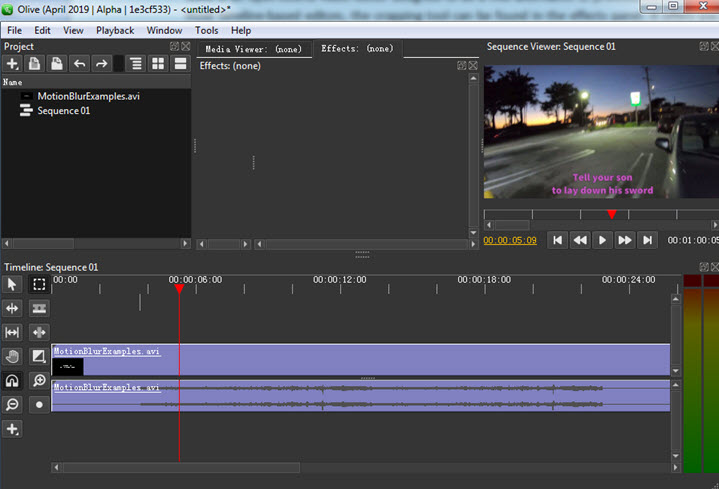Toggle the Snapping magnet tool

tap(13, 381)
